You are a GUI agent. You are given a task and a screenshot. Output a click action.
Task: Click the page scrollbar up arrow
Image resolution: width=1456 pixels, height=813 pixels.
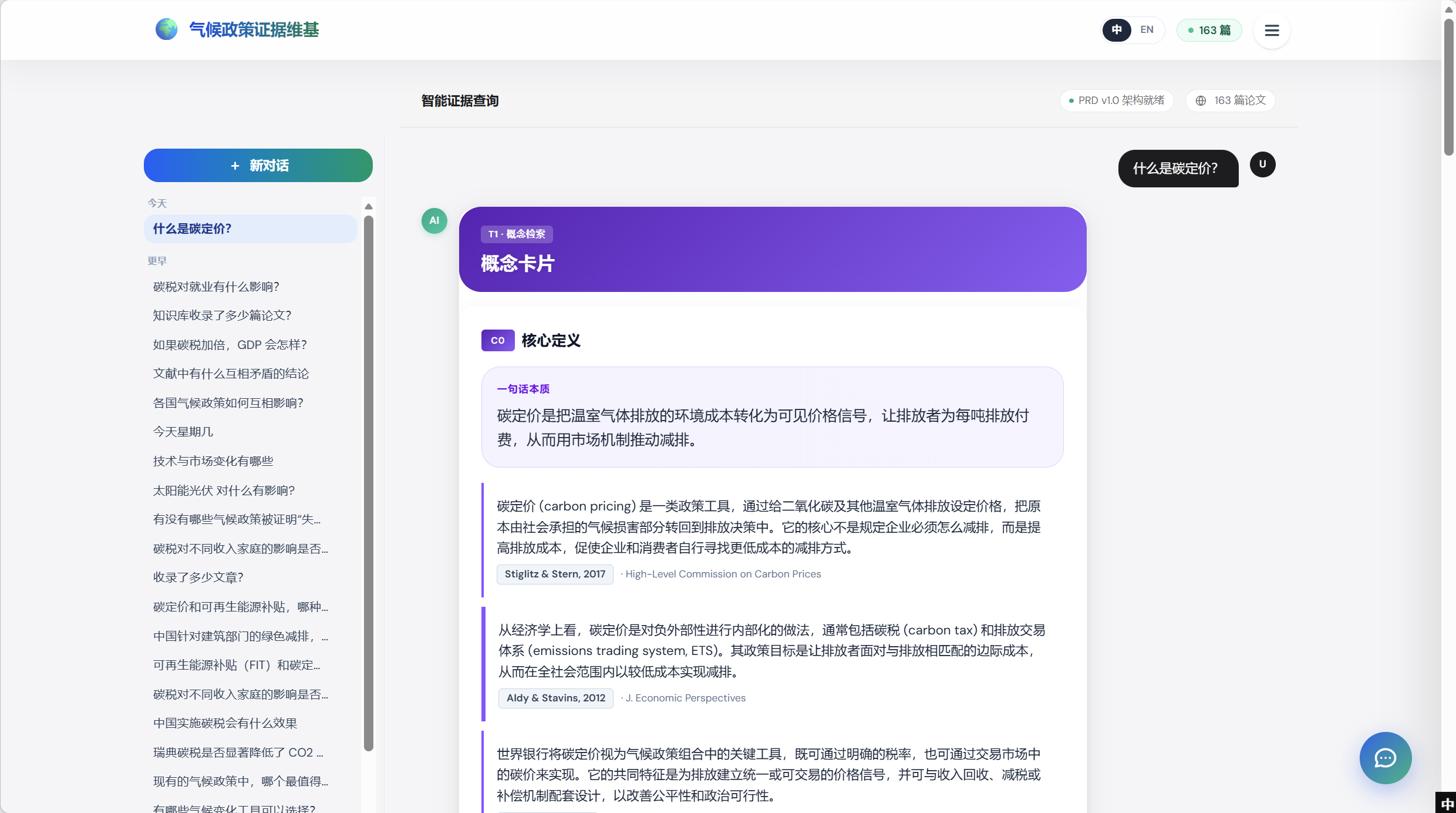[1448, 9]
